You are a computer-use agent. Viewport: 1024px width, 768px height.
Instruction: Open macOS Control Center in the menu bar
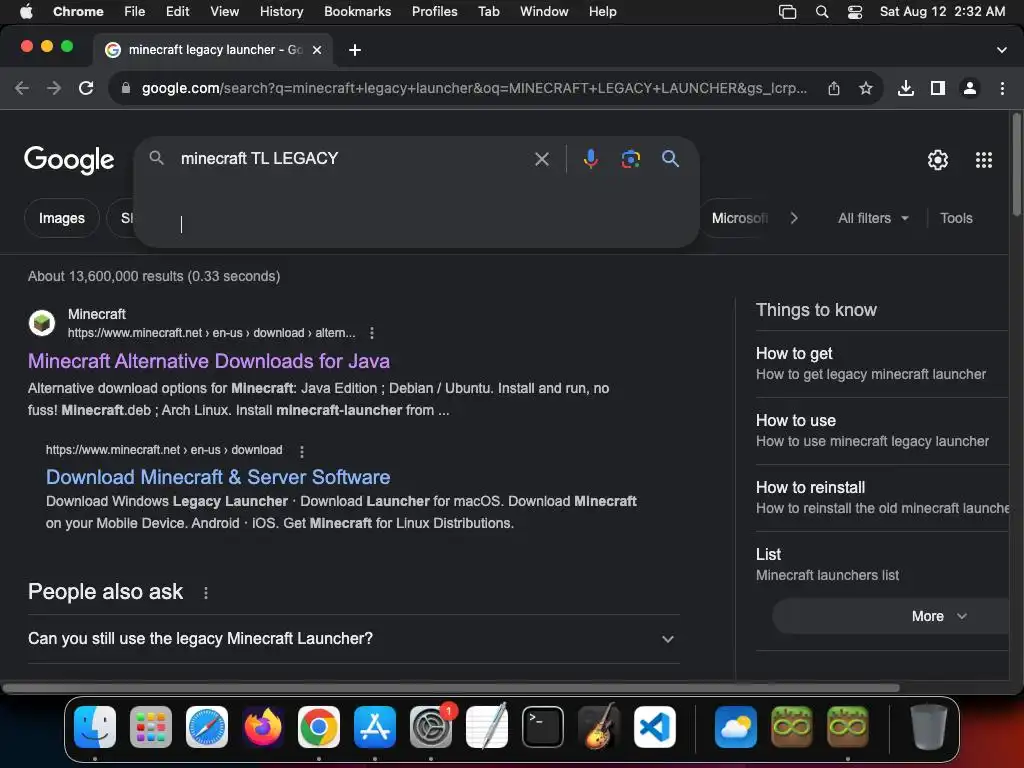(x=855, y=12)
